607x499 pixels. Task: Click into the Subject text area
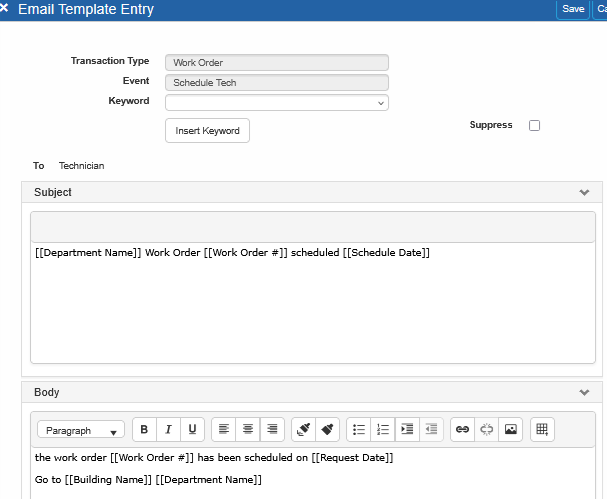click(x=312, y=300)
